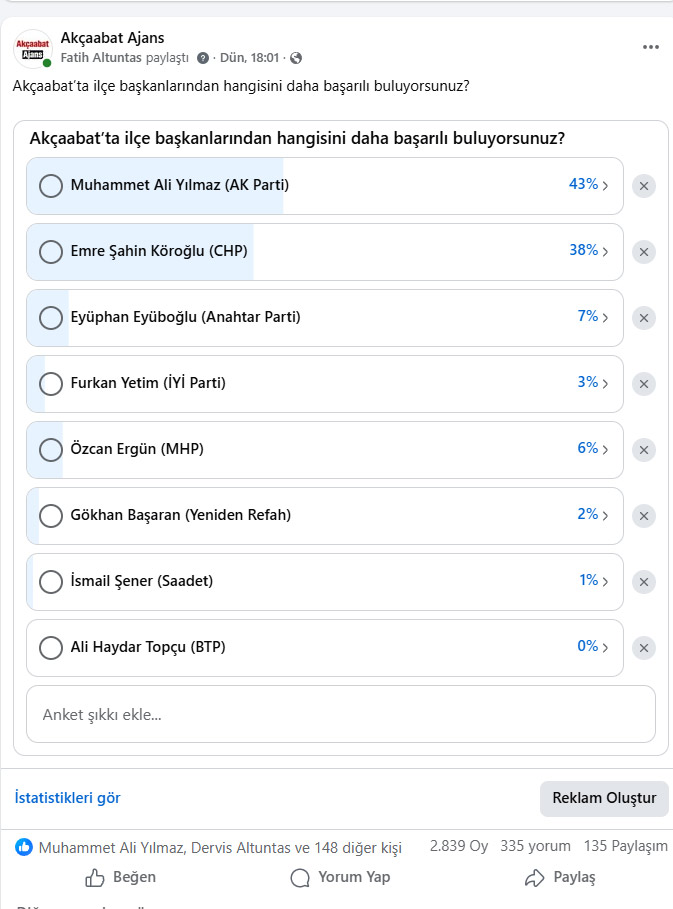Open the 335 yorum comments count

point(535,847)
